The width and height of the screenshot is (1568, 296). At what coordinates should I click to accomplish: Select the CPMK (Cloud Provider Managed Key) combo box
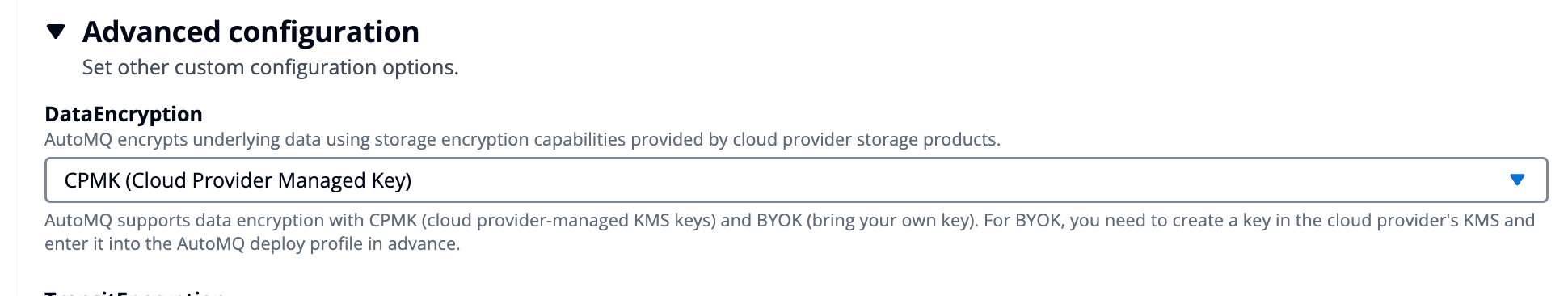796,180
